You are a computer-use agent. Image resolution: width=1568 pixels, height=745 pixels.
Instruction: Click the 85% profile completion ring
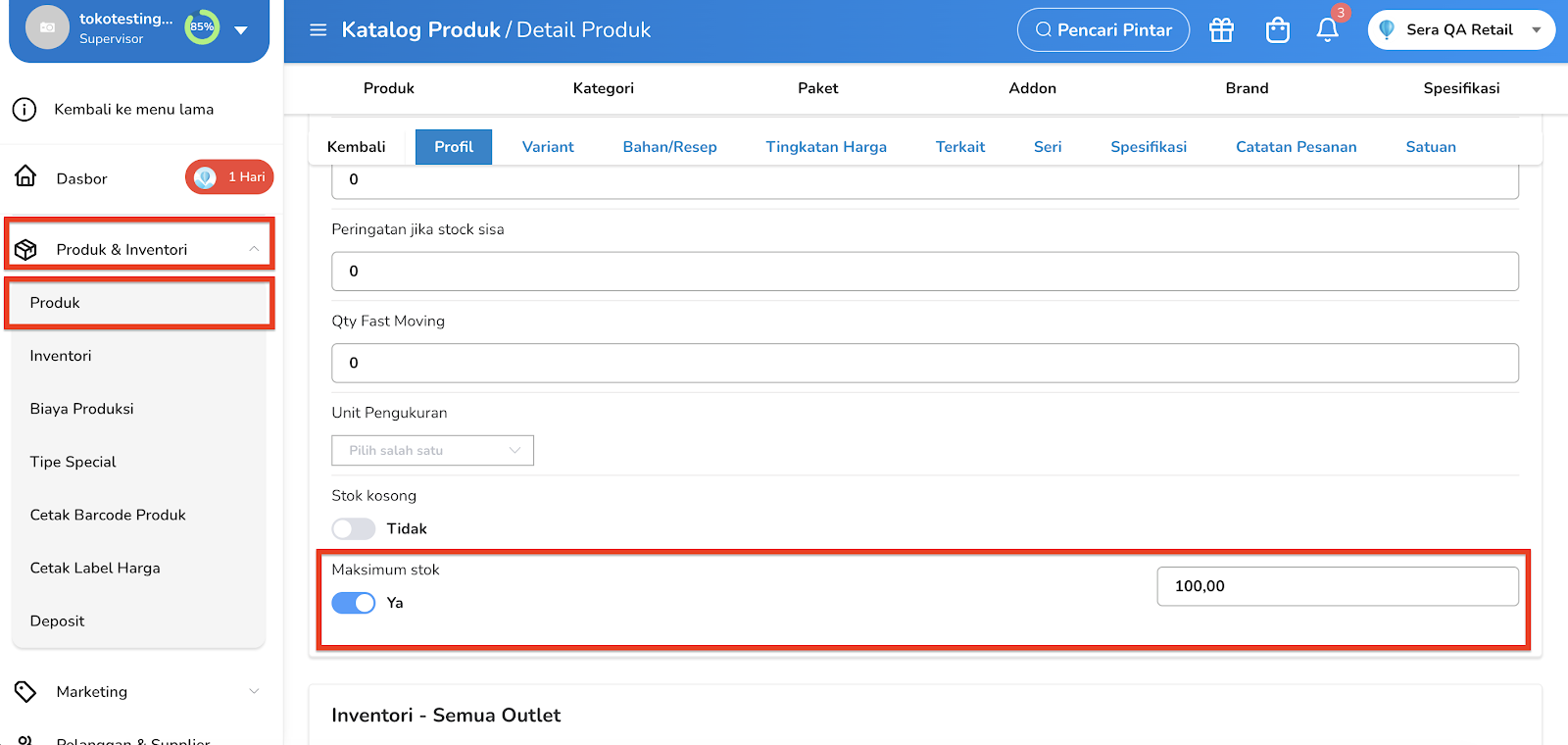click(x=202, y=27)
